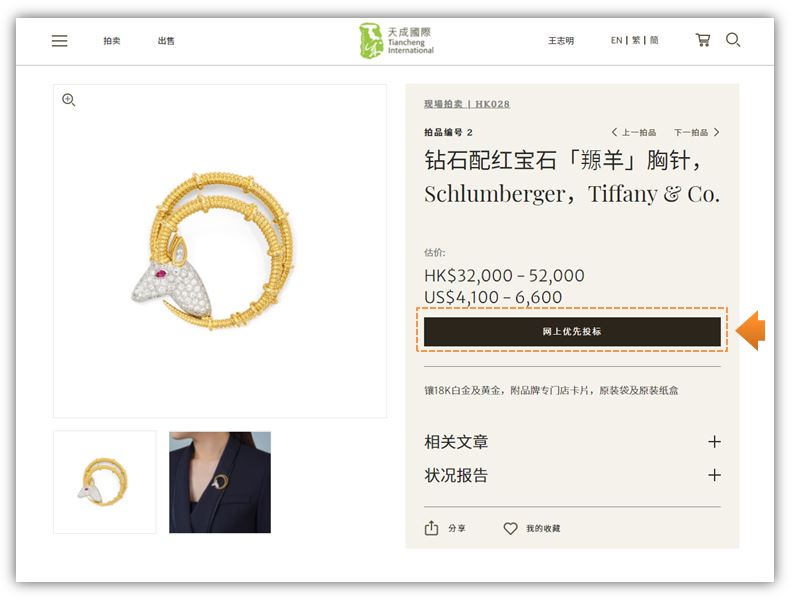Switch language to EN
This screenshot has height=601, width=792.
[616, 40]
